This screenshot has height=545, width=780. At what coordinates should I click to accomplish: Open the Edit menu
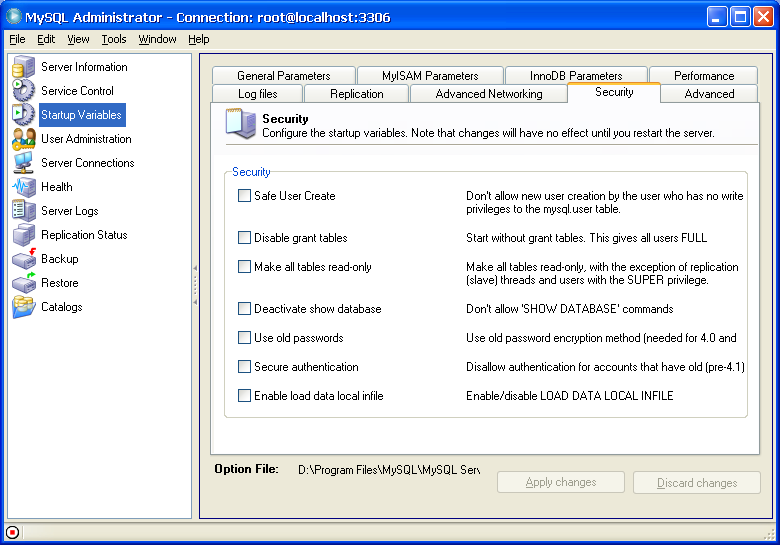pos(46,39)
